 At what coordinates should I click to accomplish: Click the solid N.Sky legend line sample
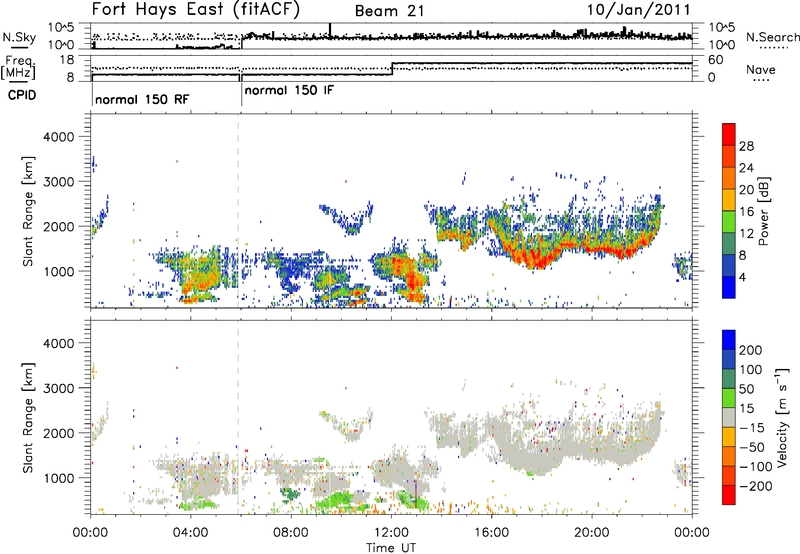tap(19, 47)
